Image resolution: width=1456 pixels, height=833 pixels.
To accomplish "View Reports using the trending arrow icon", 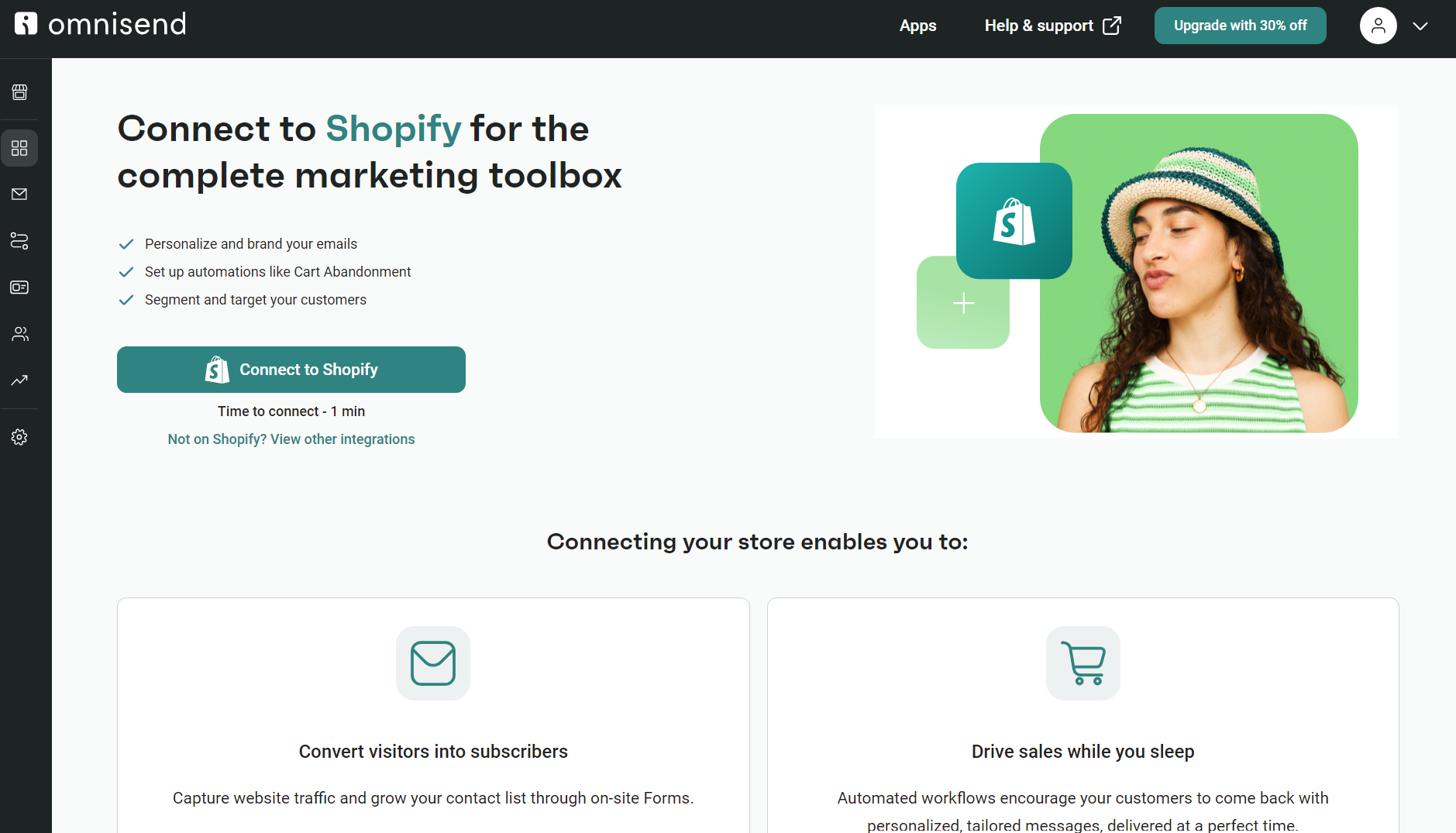I will (19, 380).
